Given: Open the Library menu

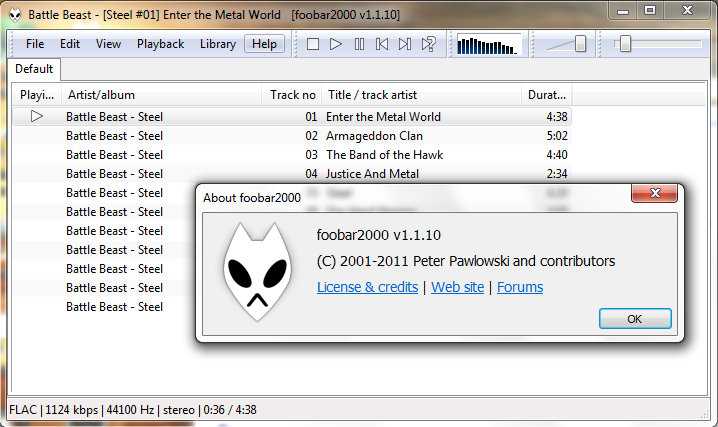Looking at the screenshot, I should click(218, 44).
